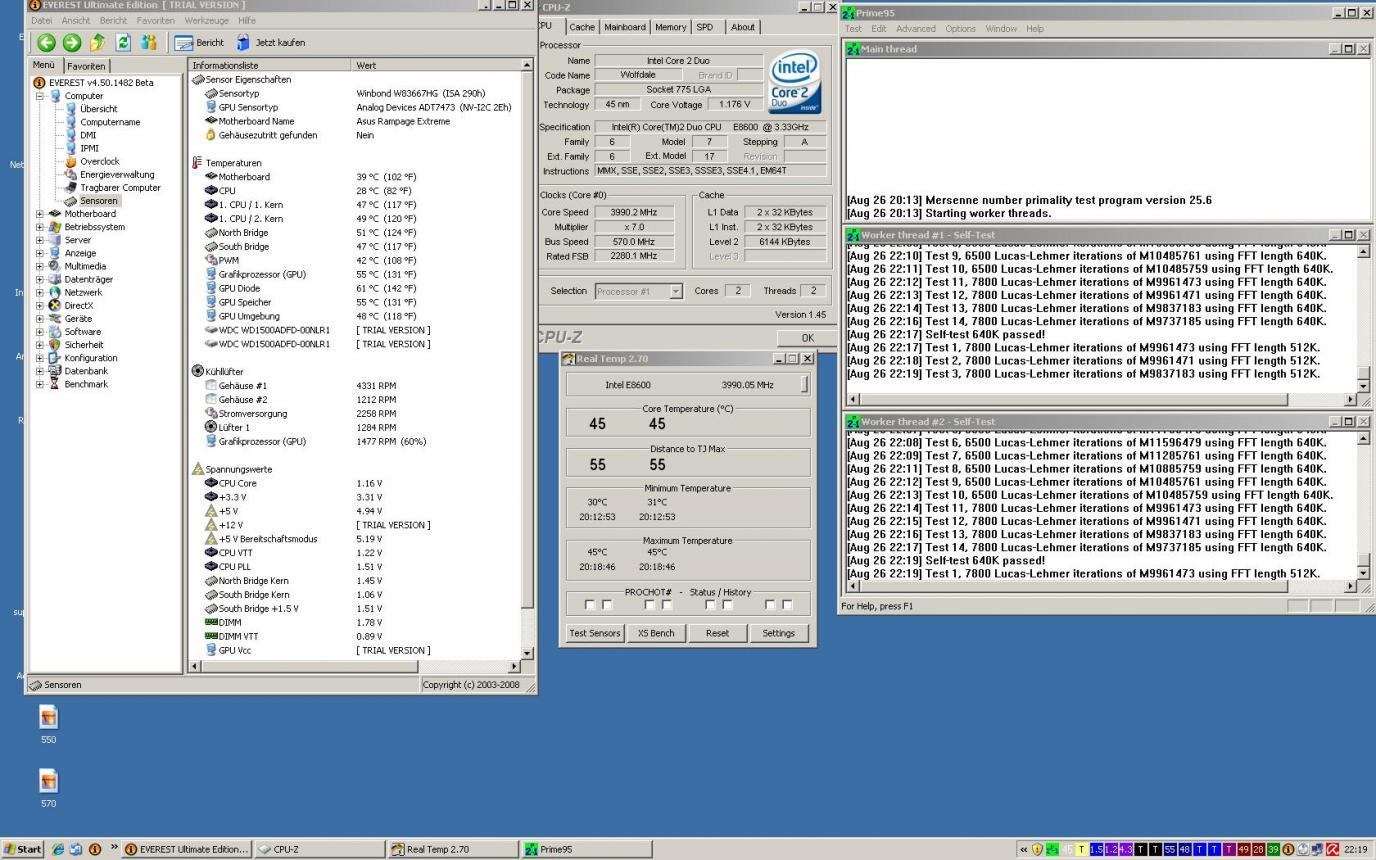Click the Kühllüfter fan section icon

click(197, 371)
